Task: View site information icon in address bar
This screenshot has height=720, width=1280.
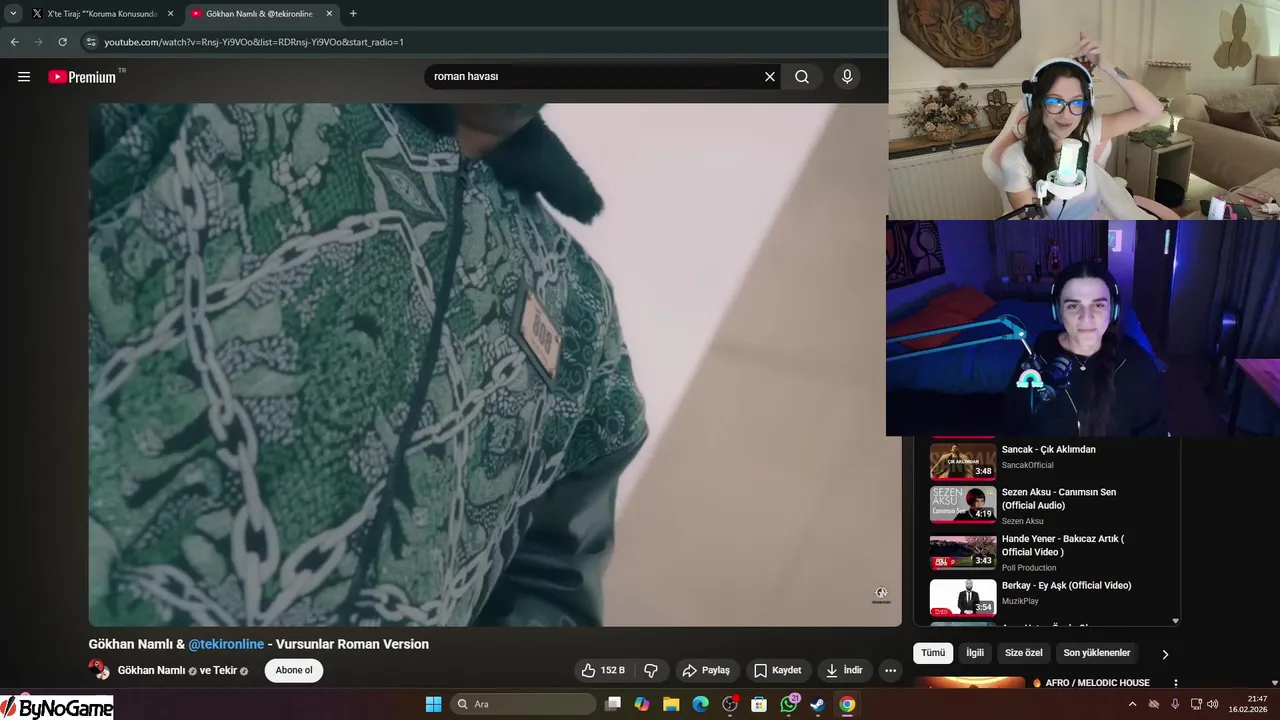Action: [x=91, y=42]
